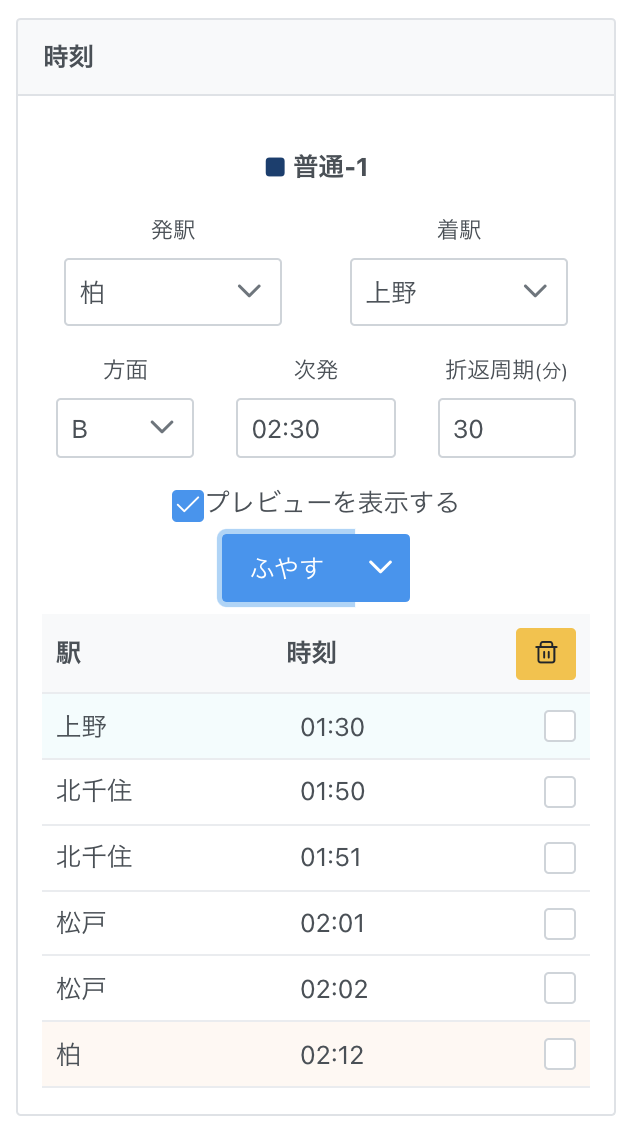Check the box for 北千住 01:50 row
Viewport: 630px width, 1134px height.
[x=559, y=792]
